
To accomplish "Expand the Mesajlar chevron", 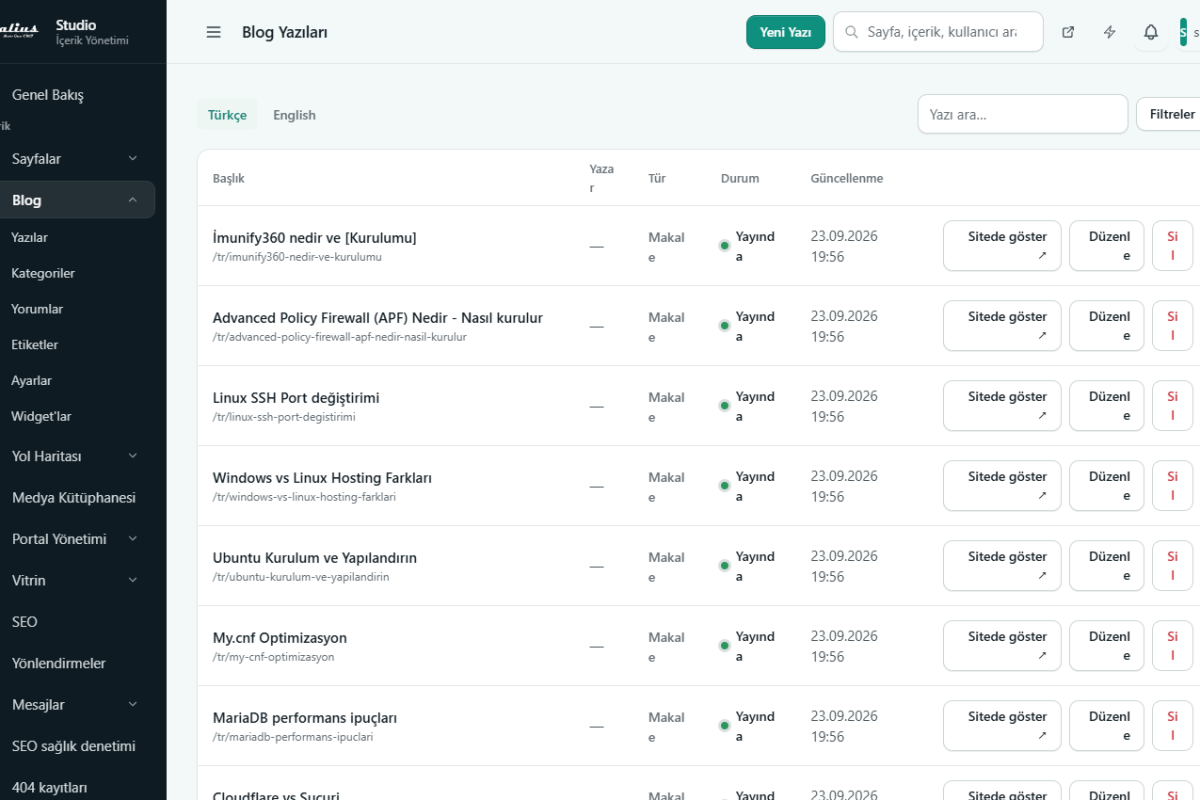I will (x=133, y=705).
